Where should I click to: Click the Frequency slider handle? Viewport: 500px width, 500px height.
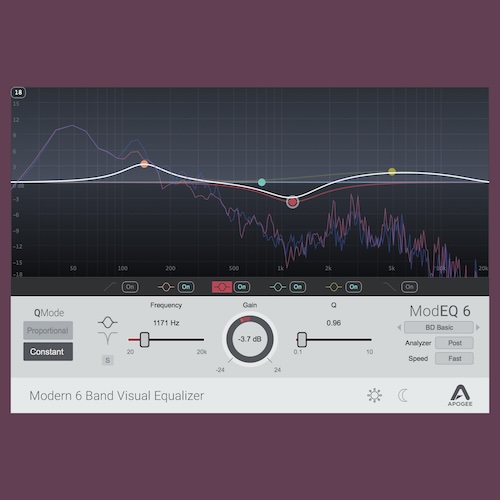click(x=144, y=339)
